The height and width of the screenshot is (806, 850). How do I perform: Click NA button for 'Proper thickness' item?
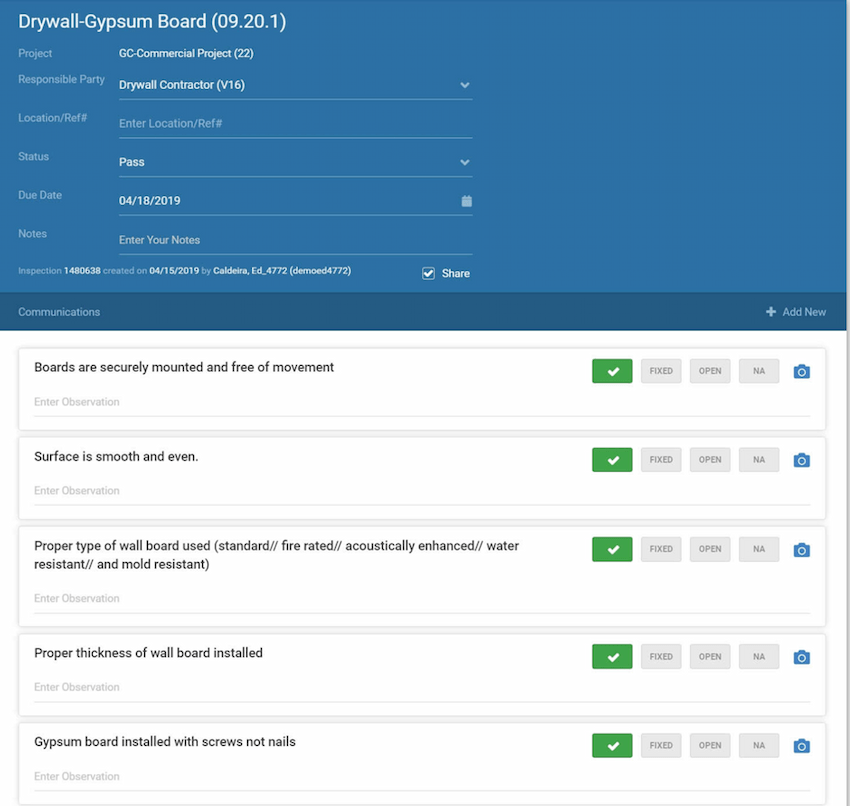click(758, 656)
